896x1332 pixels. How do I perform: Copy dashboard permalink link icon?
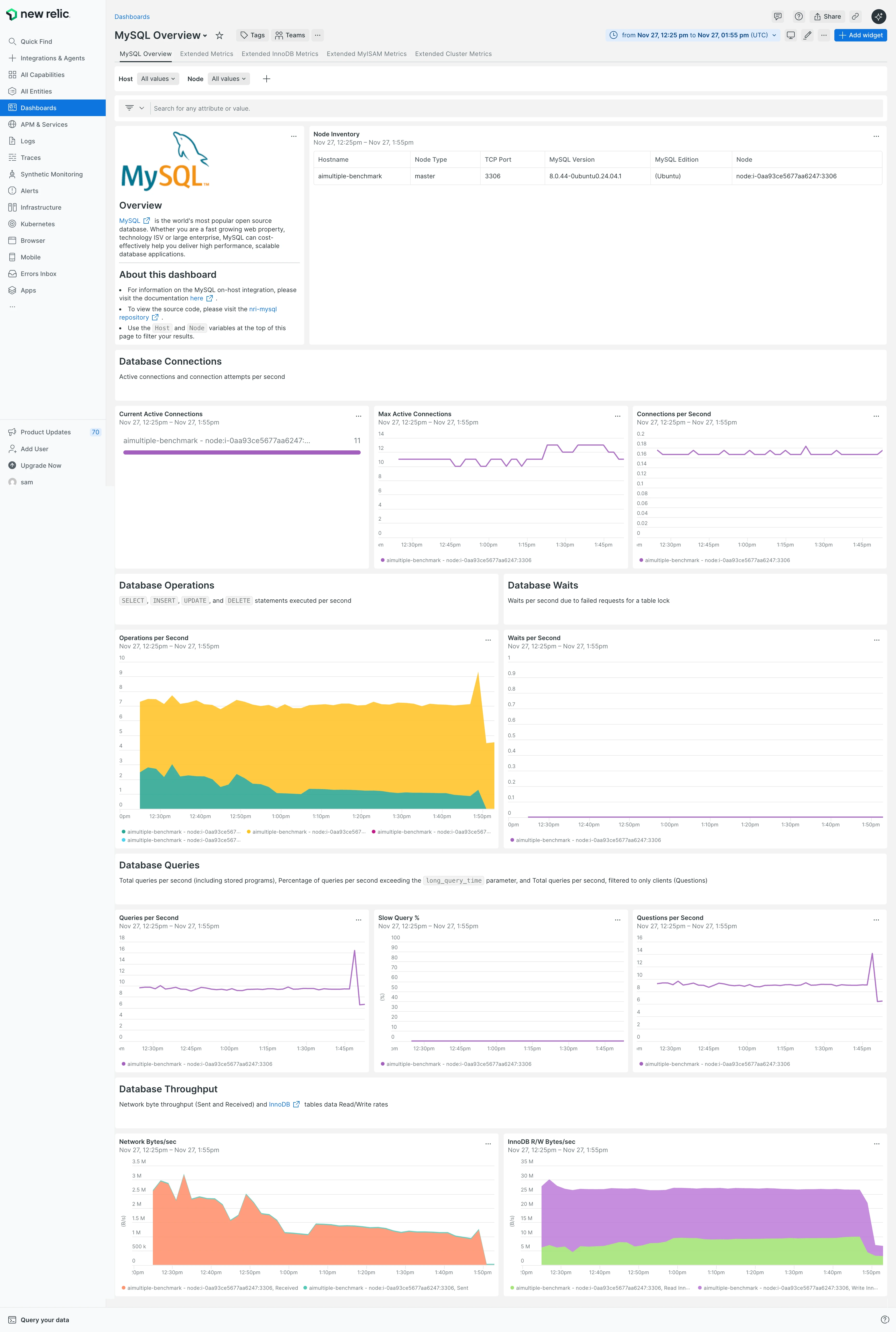pos(855,17)
